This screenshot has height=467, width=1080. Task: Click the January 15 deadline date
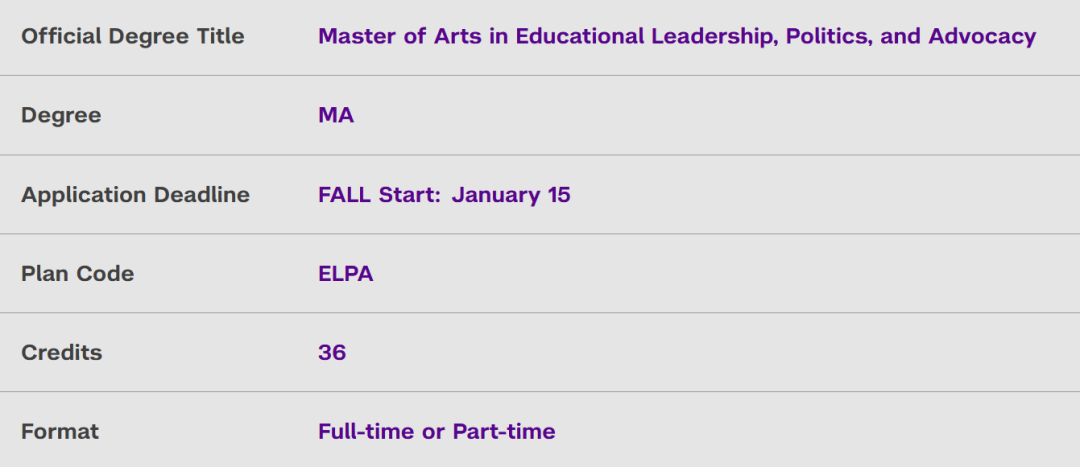(511, 194)
